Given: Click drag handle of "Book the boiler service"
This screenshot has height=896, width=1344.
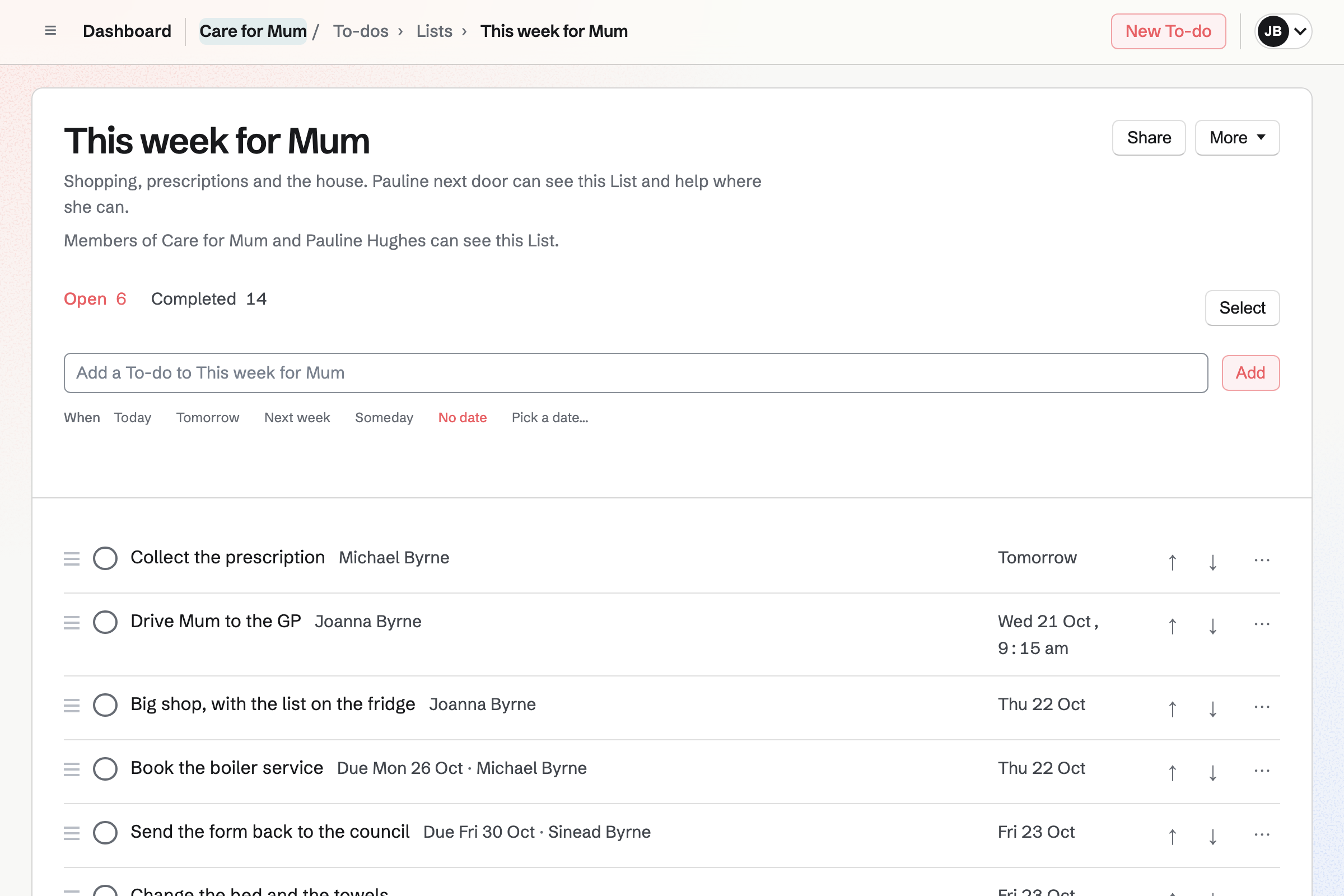Looking at the screenshot, I should (72, 769).
